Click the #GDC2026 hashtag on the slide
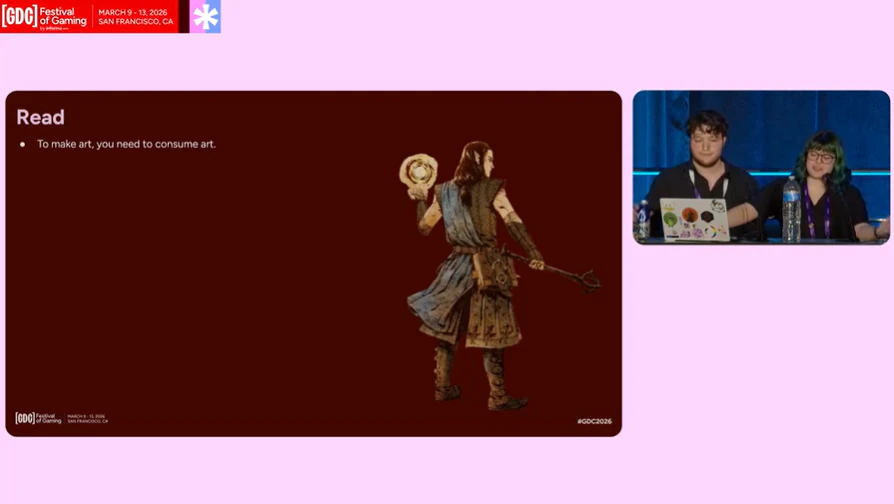Viewport: 894px width, 504px height. click(x=594, y=421)
